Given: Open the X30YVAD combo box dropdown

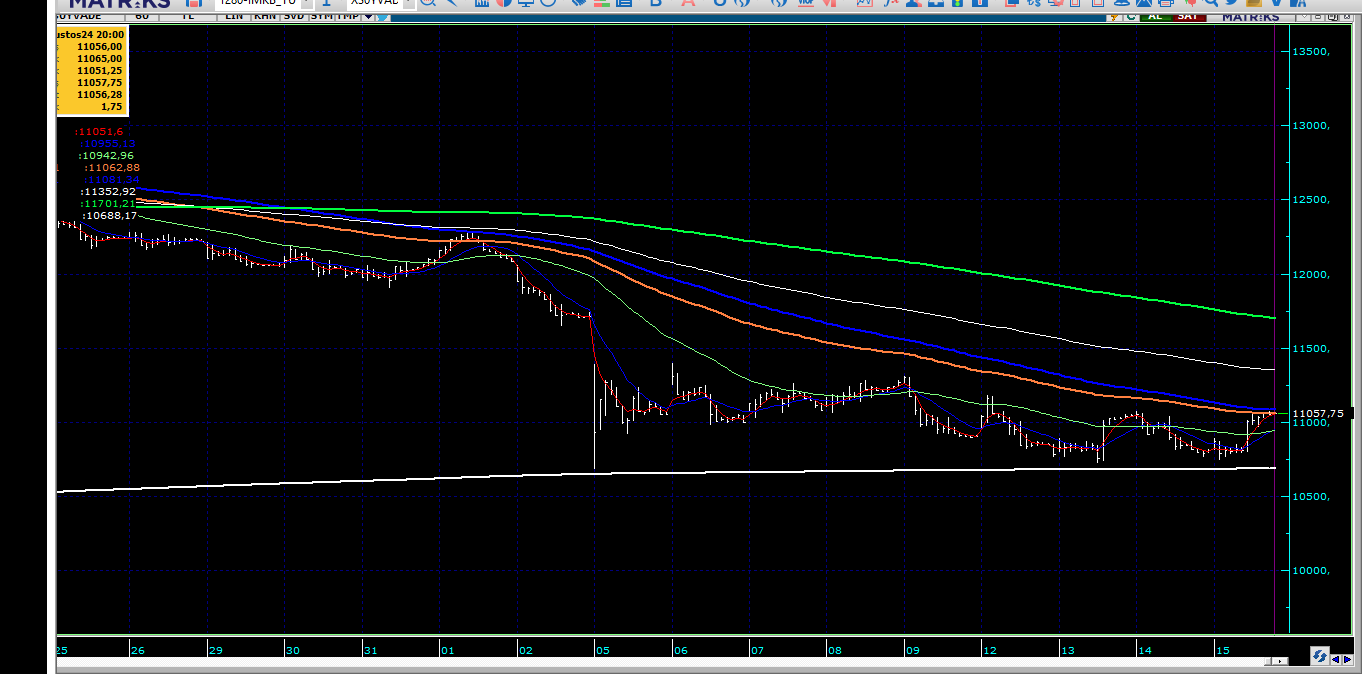Looking at the screenshot, I should (x=408, y=3).
